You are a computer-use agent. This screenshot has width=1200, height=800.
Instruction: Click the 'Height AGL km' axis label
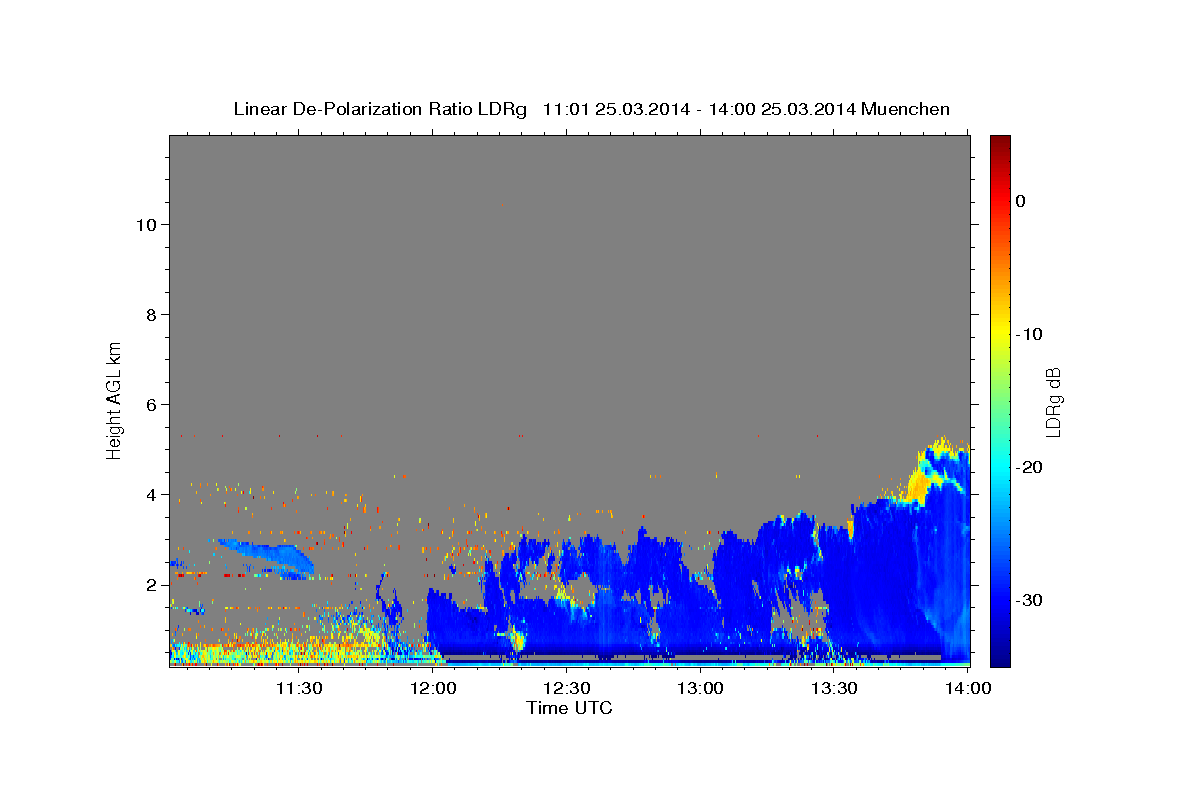pos(115,400)
